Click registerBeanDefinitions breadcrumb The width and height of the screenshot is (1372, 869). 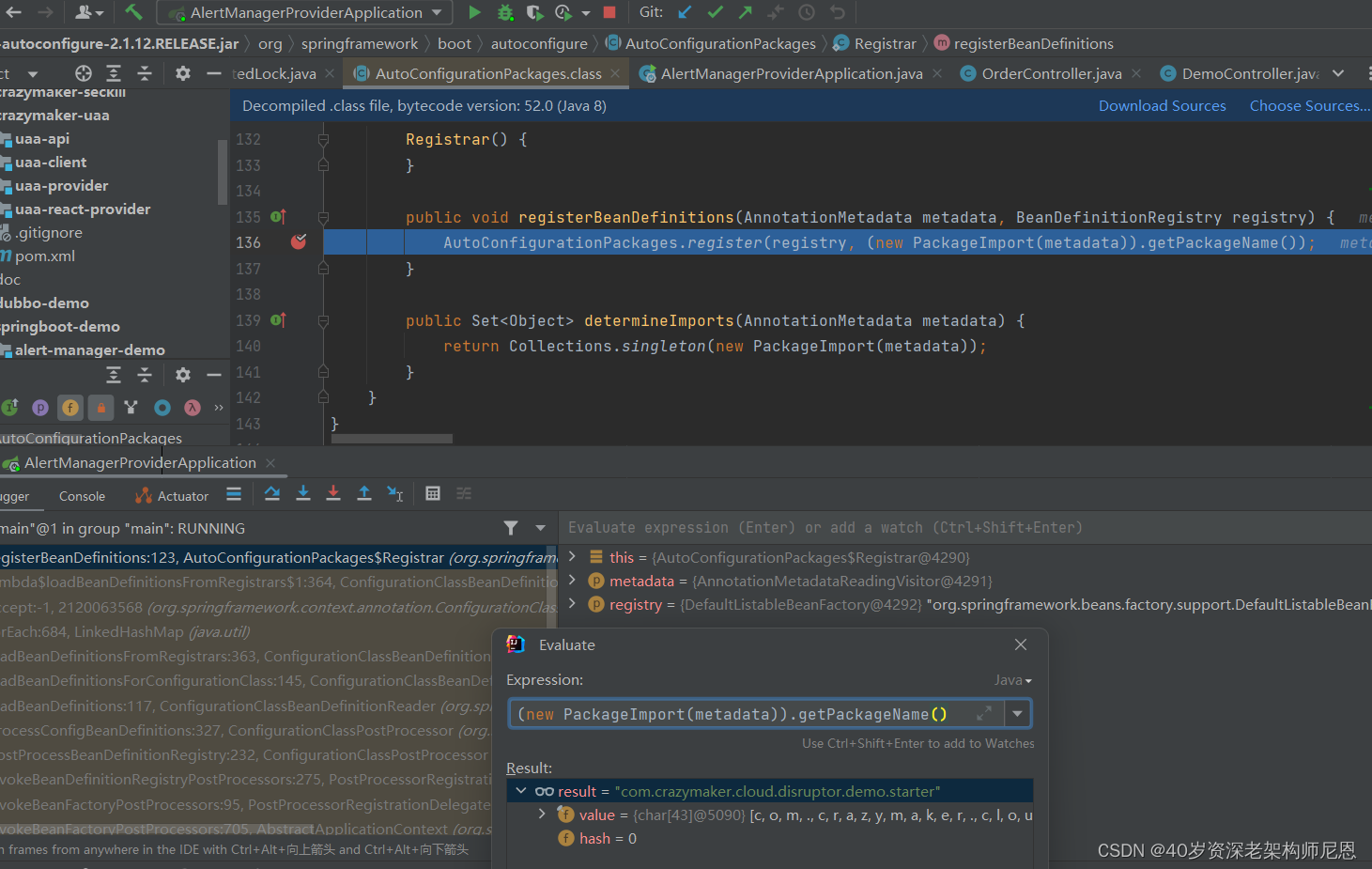point(1024,43)
